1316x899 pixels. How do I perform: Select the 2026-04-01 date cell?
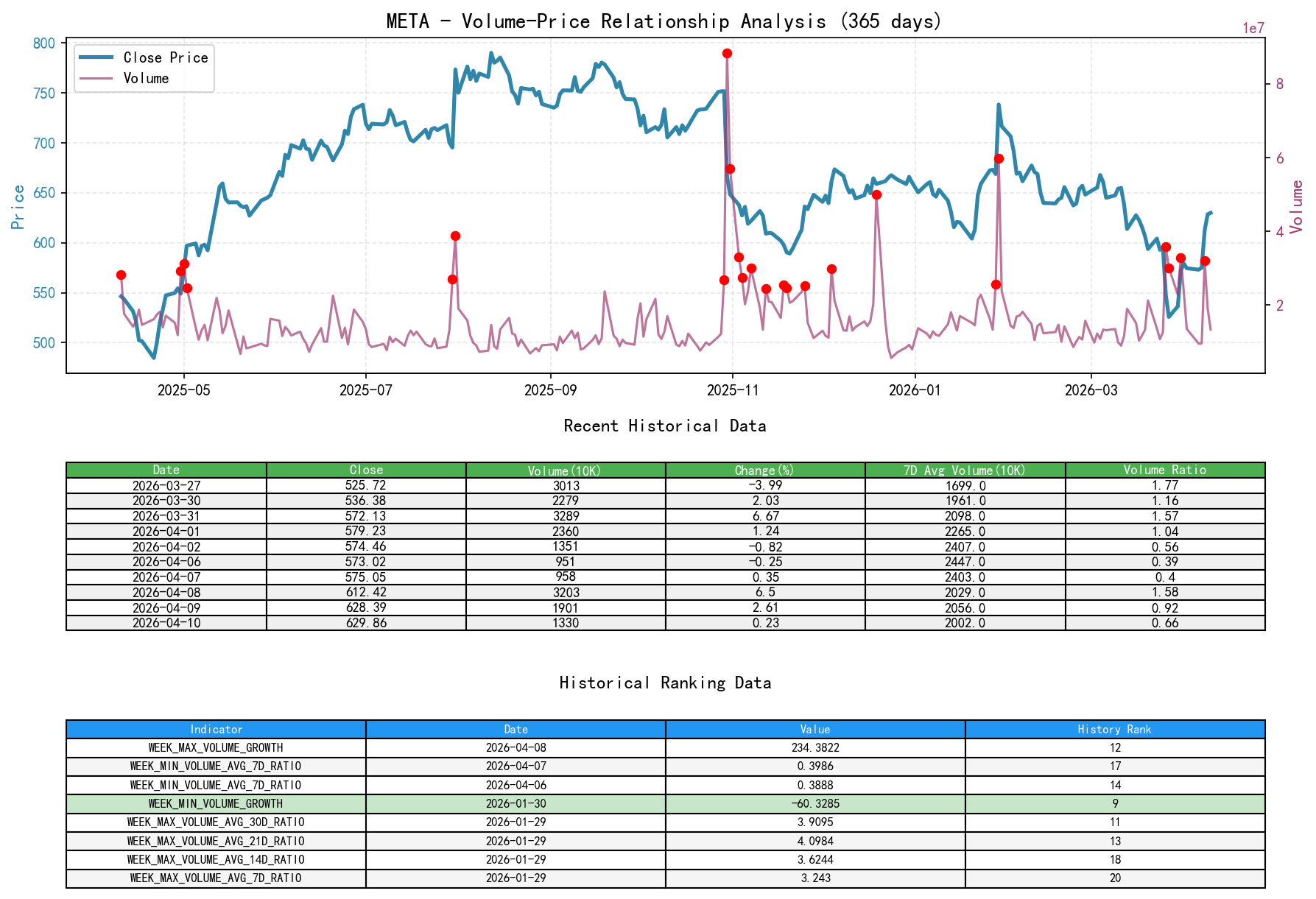[x=166, y=532]
